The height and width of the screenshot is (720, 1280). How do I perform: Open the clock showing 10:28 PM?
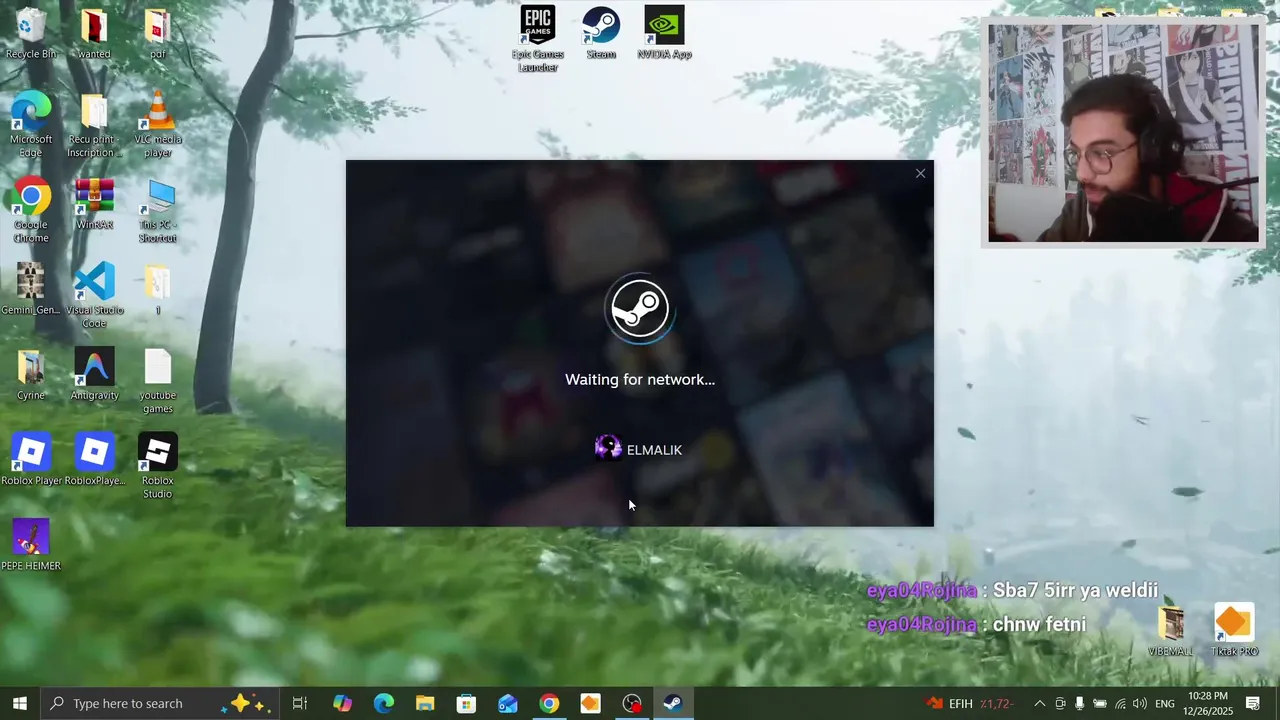tap(1208, 703)
